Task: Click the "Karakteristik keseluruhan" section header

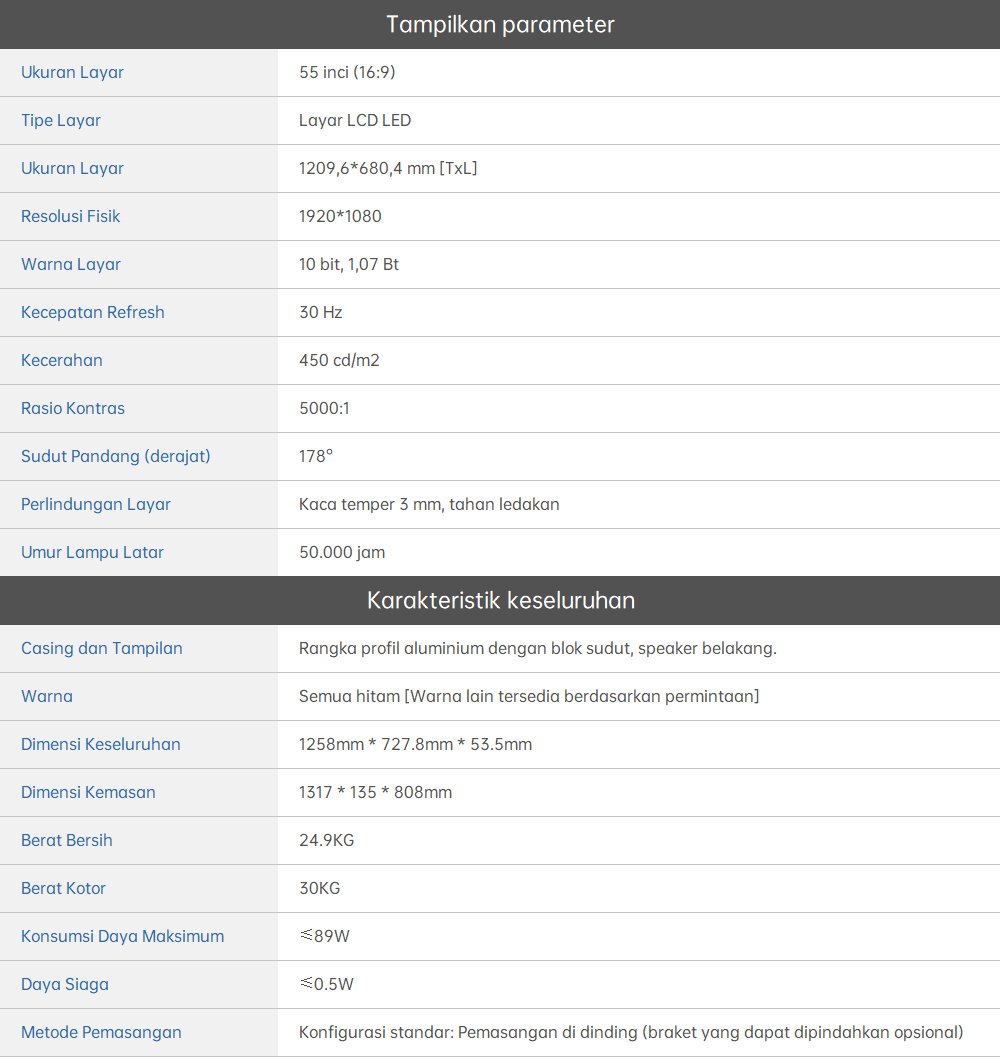Action: pos(500,600)
